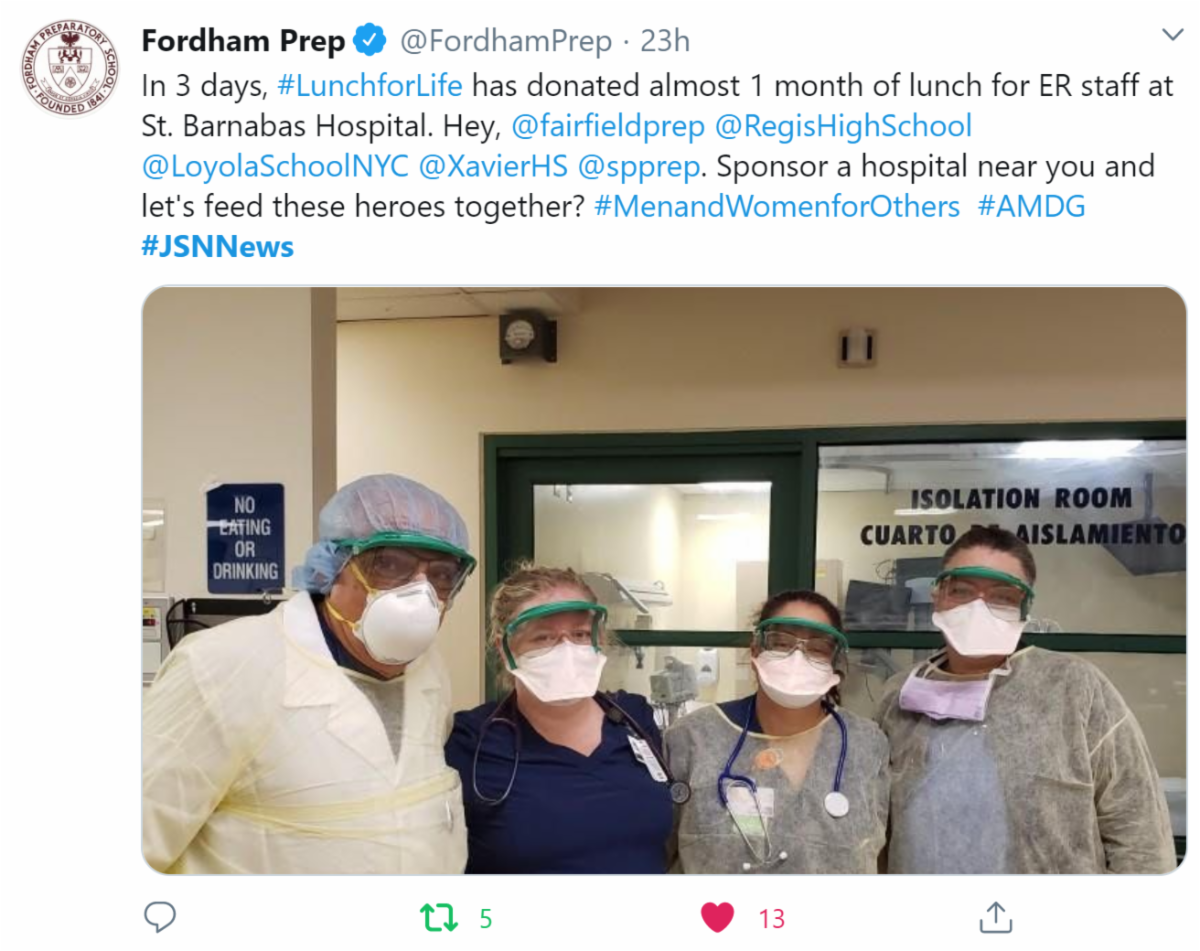Open the Fordham Prep profile avatar
Image resolution: width=1200 pixels, height=951 pixels.
tap(69, 68)
